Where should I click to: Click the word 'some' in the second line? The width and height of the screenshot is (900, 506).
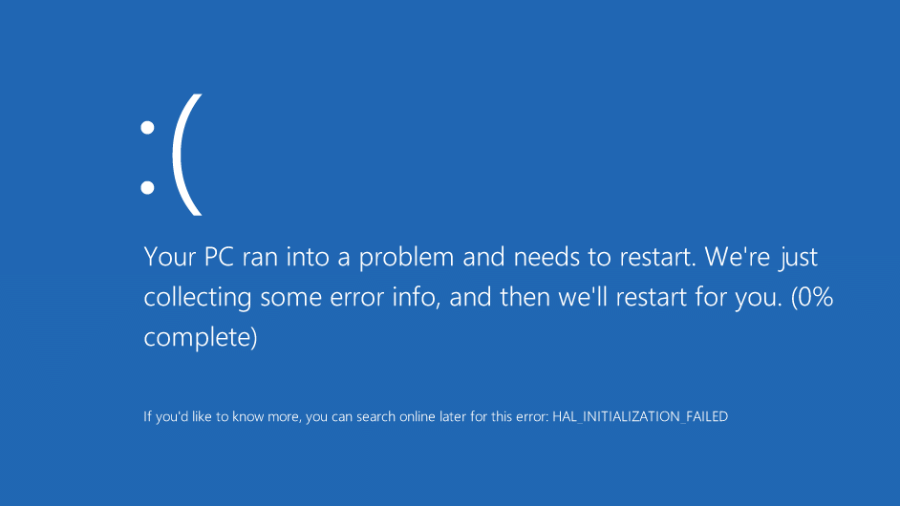coord(290,299)
